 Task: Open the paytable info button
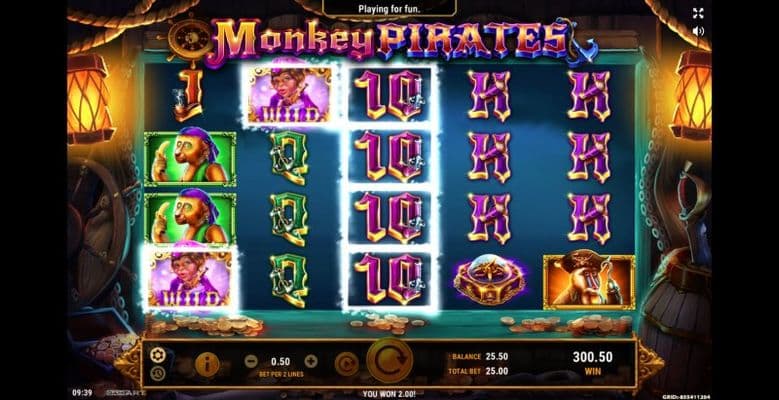207,365
